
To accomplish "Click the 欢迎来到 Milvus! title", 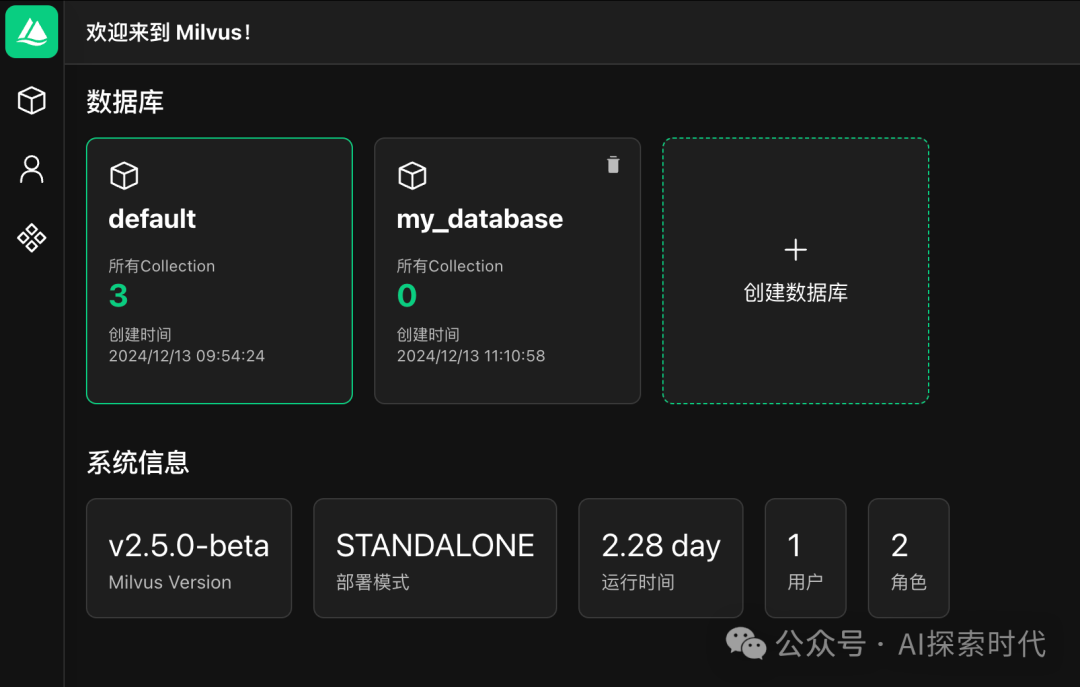I will tap(168, 32).
